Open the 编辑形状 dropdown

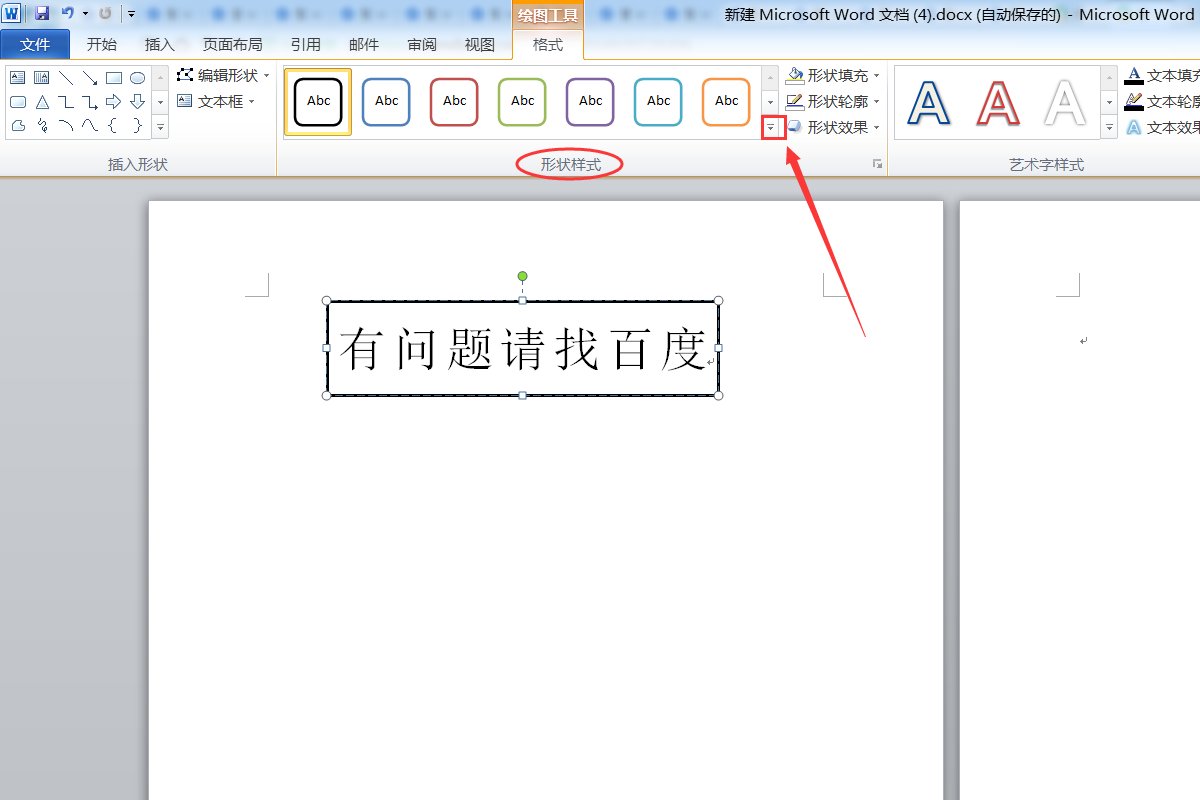click(223, 75)
